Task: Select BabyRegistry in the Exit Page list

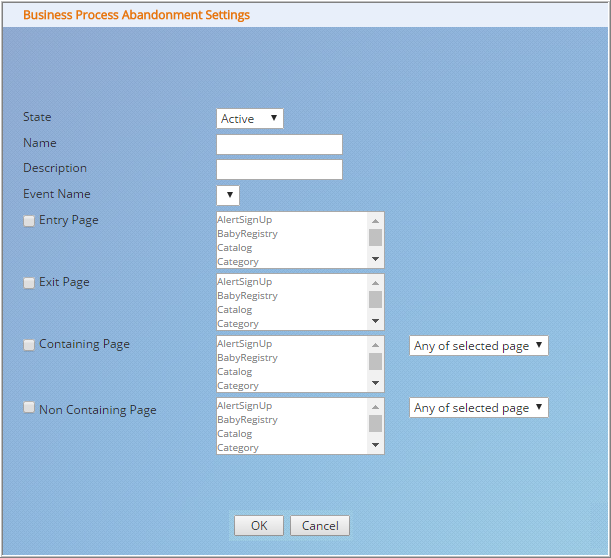Action: [x=247, y=296]
